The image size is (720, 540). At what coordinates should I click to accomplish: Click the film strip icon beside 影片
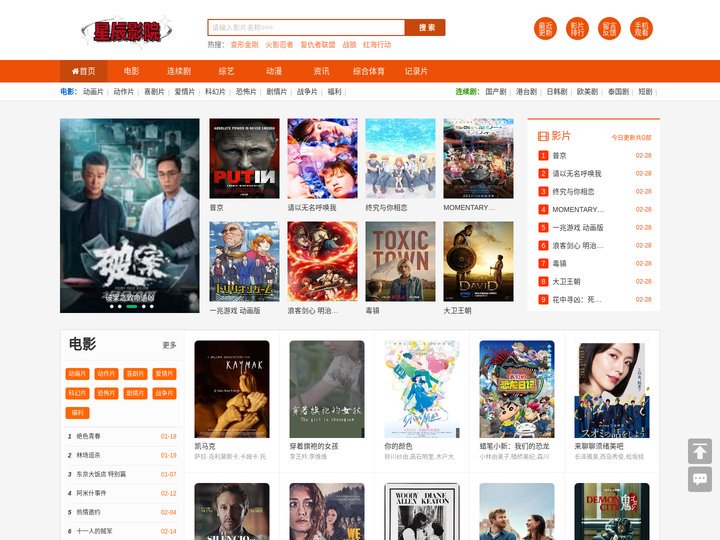click(x=543, y=136)
